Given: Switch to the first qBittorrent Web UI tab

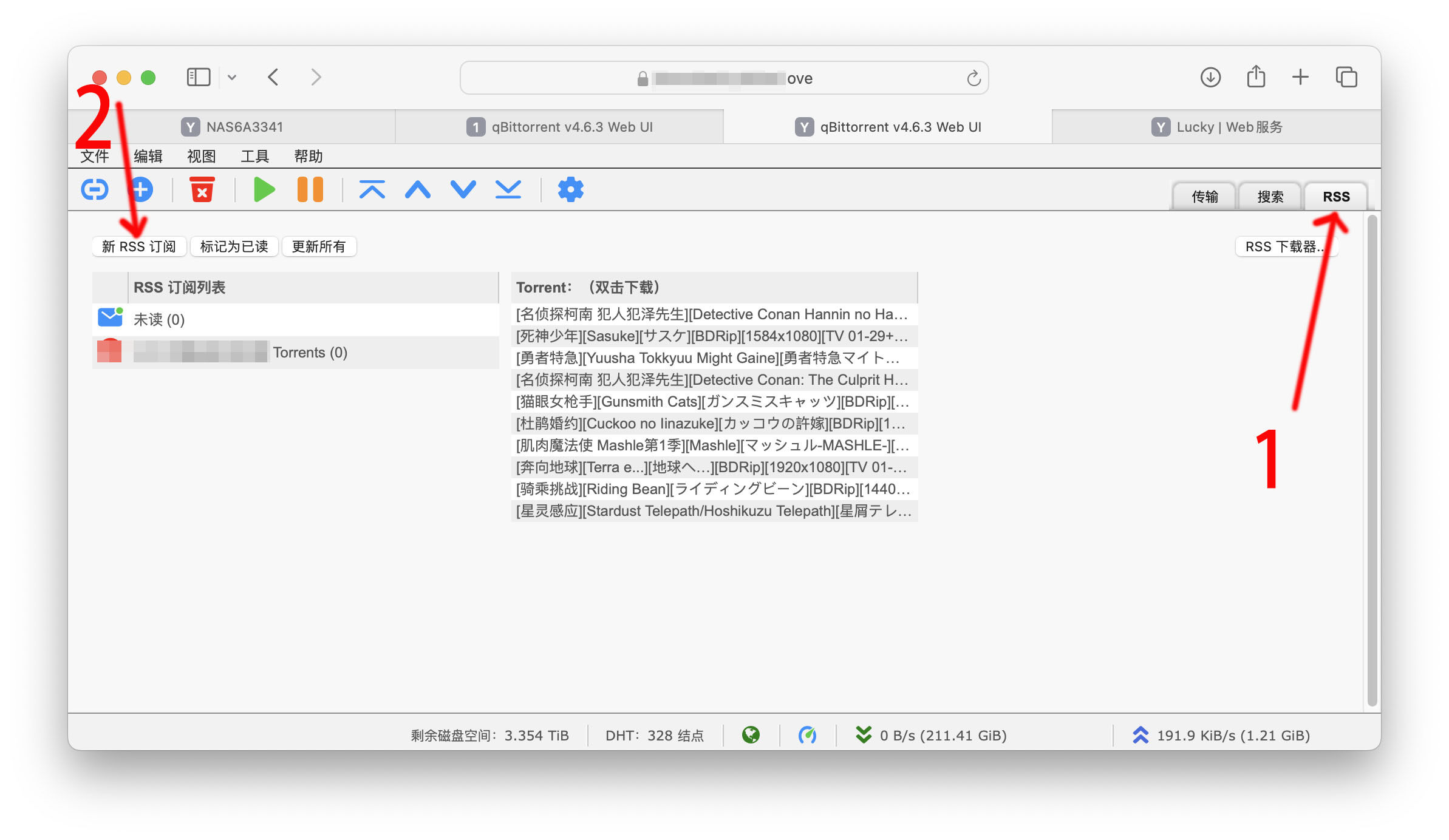Looking at the screenshot, I should (x=559, y=127).
